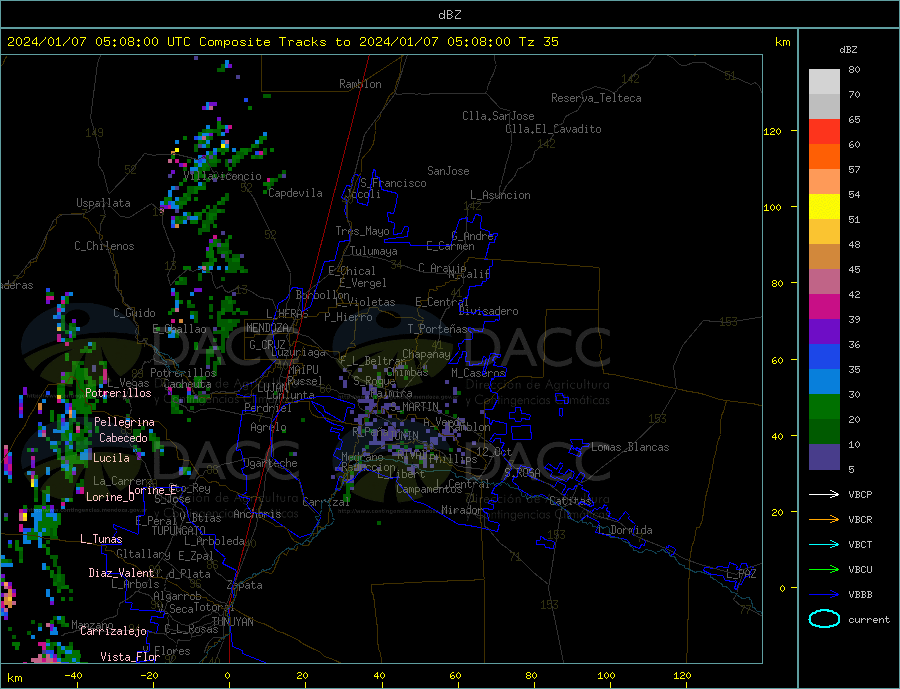Select the Clla.SanJose label
Image resolution: width=900 pixels, height=689 pixels.
point(498,117)
